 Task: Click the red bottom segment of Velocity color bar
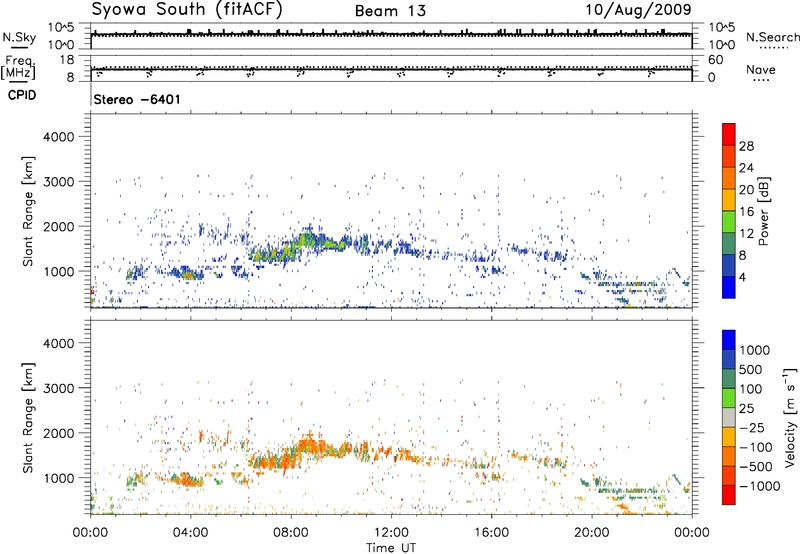click(729, 495)
